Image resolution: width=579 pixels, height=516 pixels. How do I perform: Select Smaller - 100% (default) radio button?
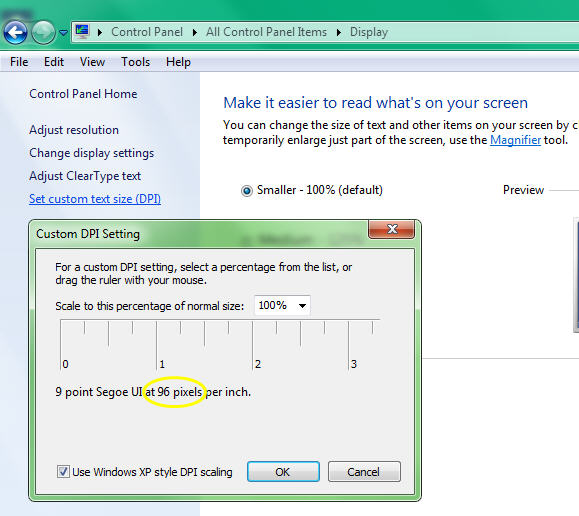pyautogui.click(x=247, y=191)
